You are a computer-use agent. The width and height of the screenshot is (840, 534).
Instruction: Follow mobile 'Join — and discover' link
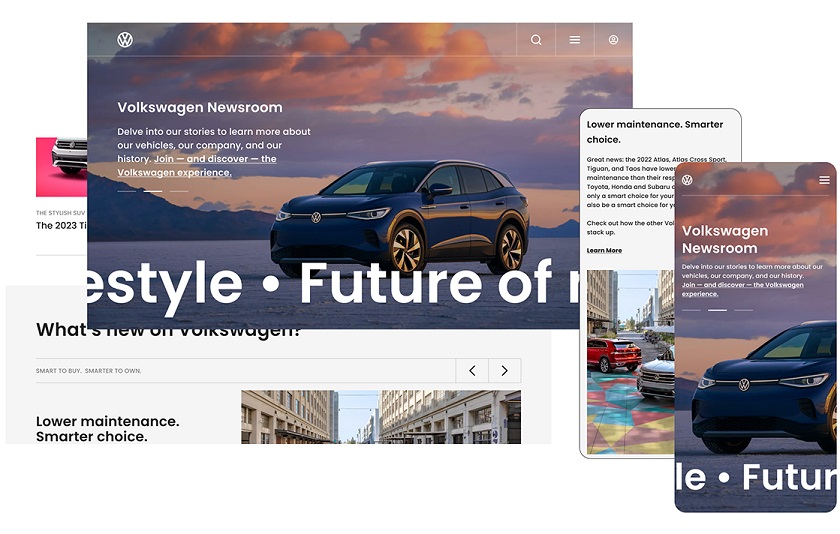pyautogui.click(x=742, y=289)
